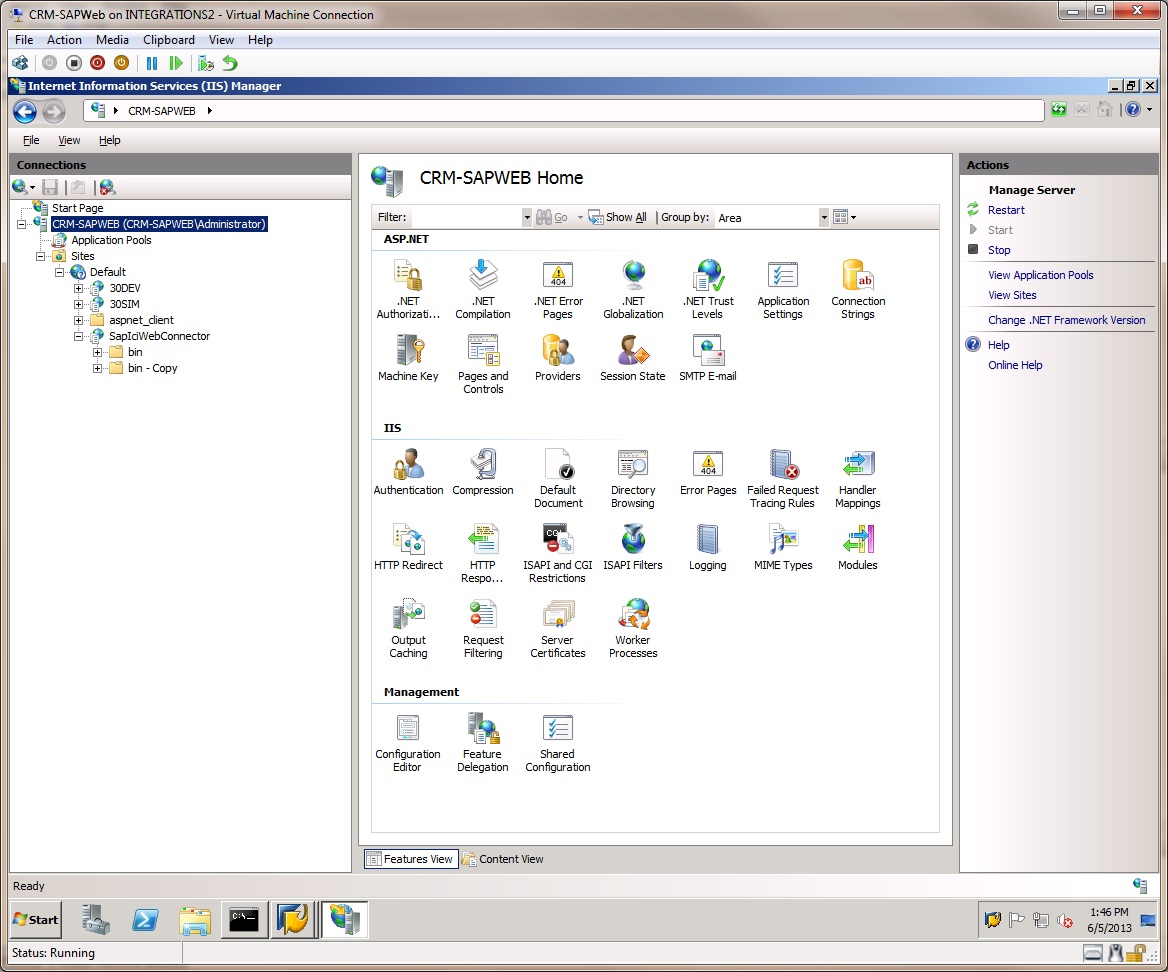Expand the 30DEV site node

coord(79,288)
